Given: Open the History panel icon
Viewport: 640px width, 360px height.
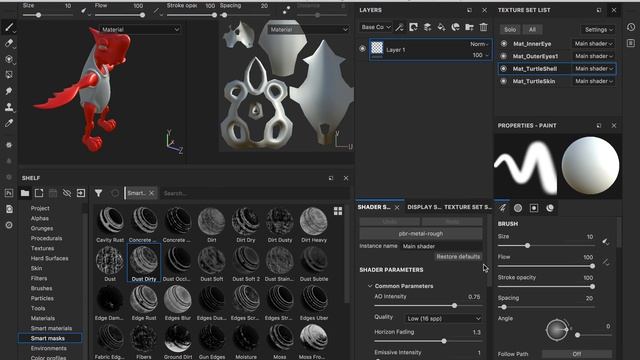Looking at the screenshot, I should coord(631,27).
